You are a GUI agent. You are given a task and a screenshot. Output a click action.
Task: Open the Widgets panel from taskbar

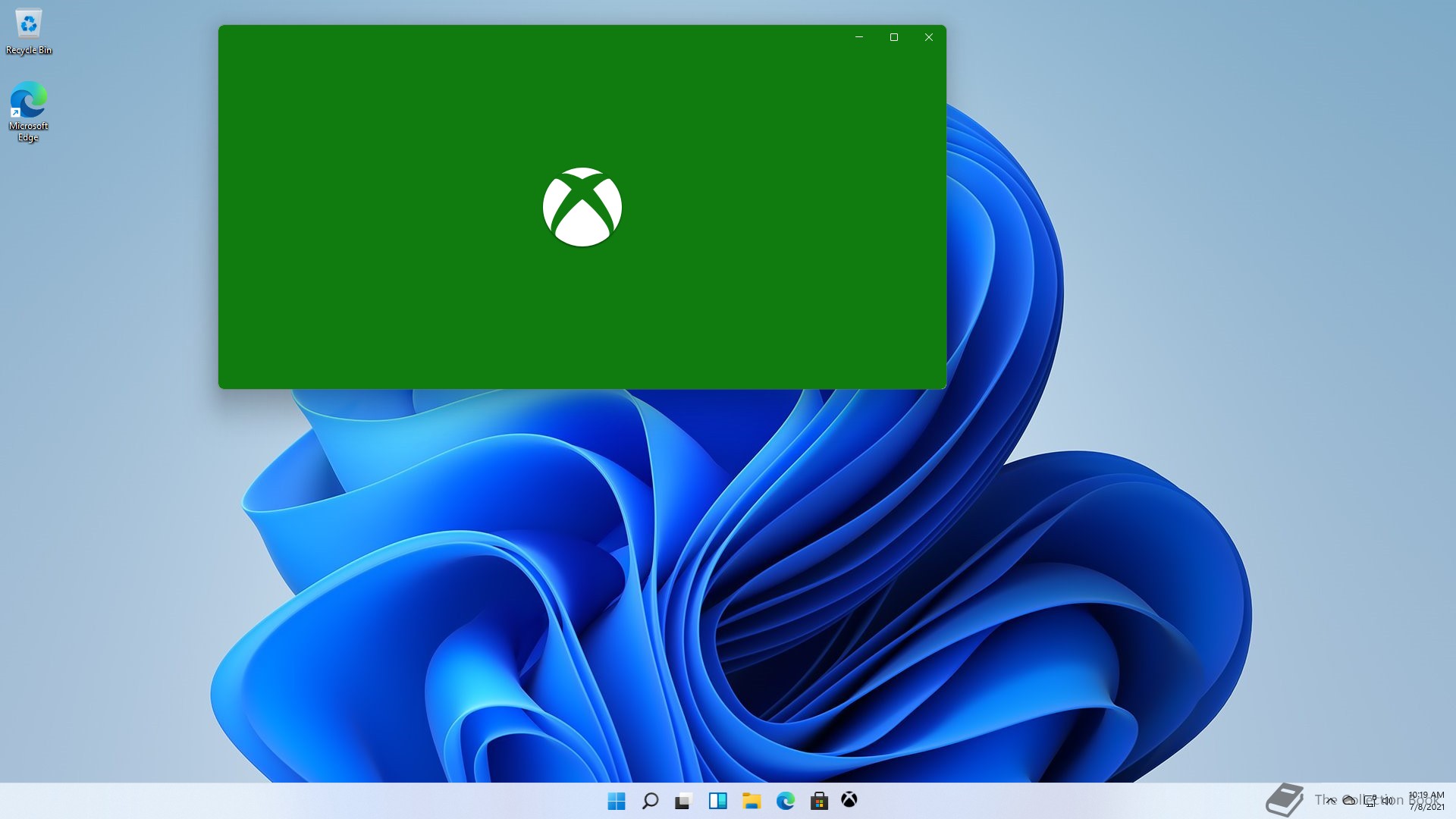click(717, 801)
